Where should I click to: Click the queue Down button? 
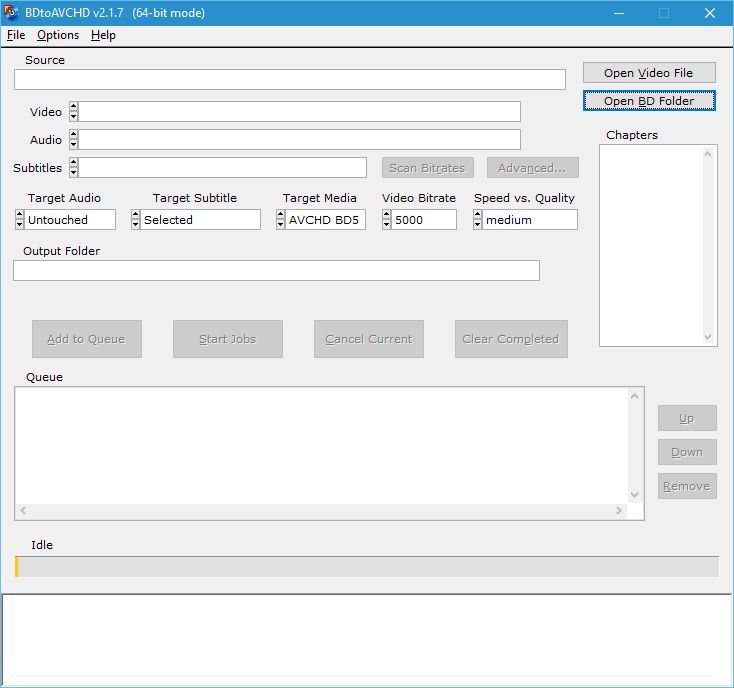(x=687, y=452)
